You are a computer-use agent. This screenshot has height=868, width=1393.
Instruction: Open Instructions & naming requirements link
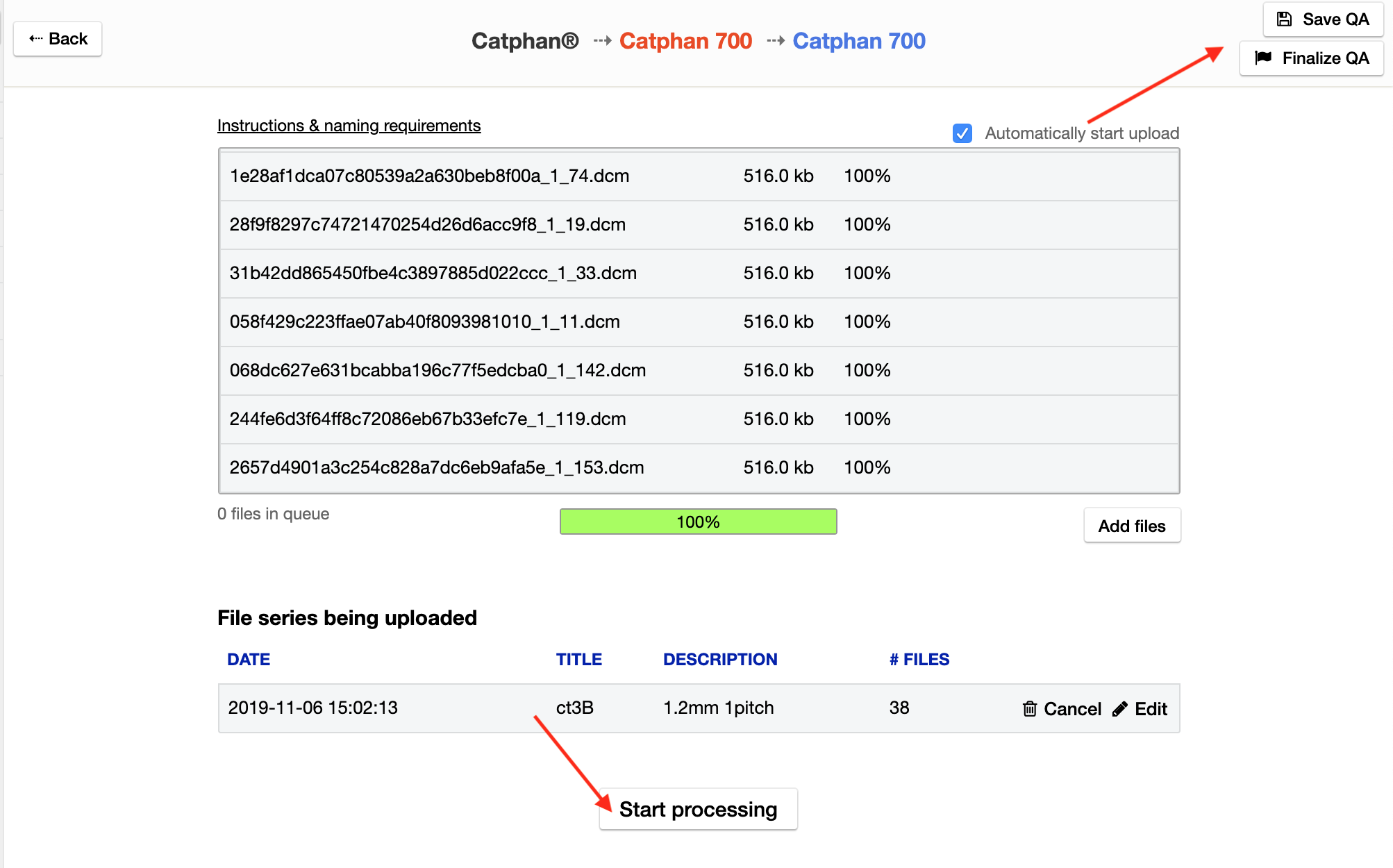click(349, 126)
